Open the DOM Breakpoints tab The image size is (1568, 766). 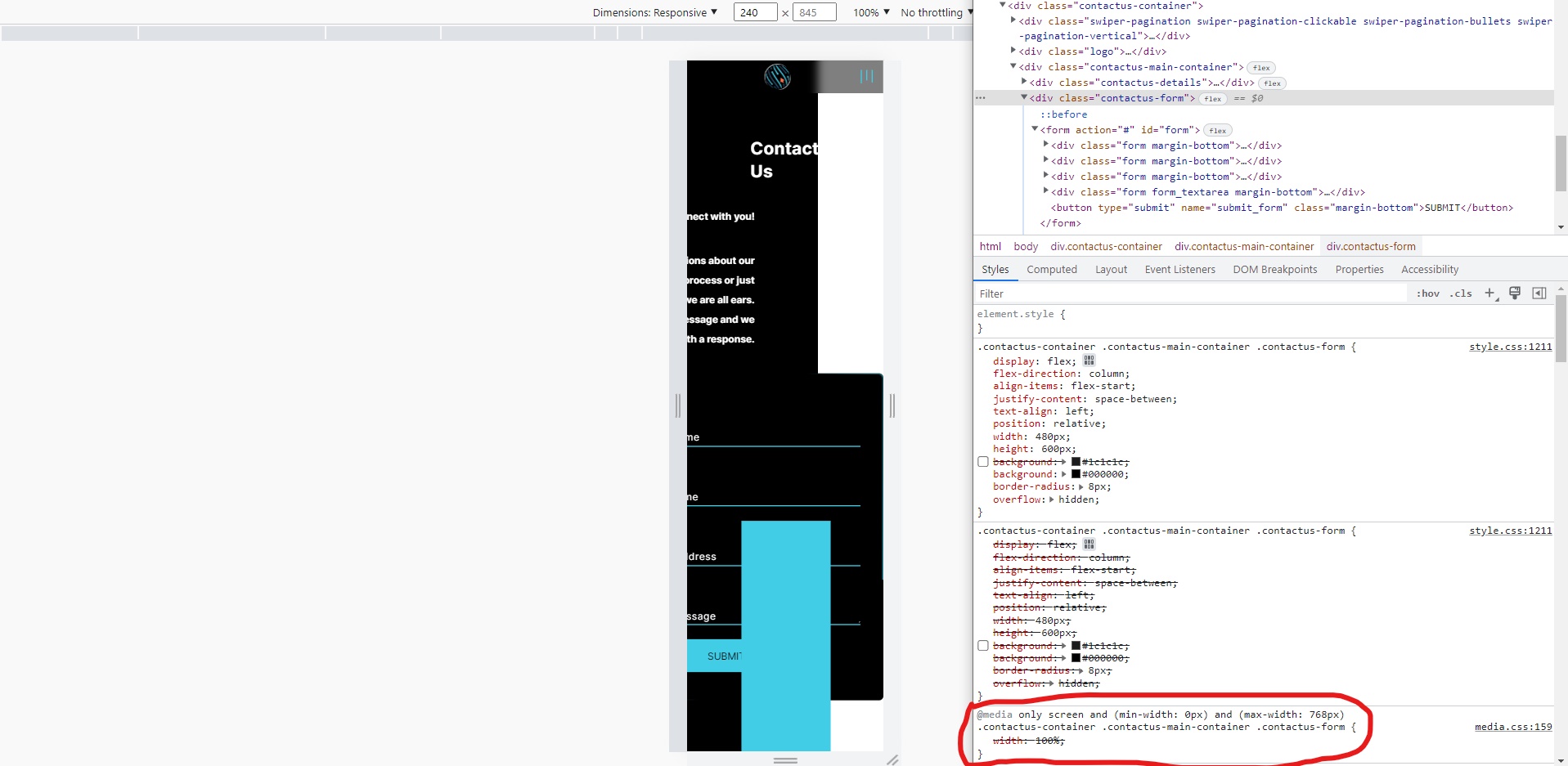[1275, 270]
